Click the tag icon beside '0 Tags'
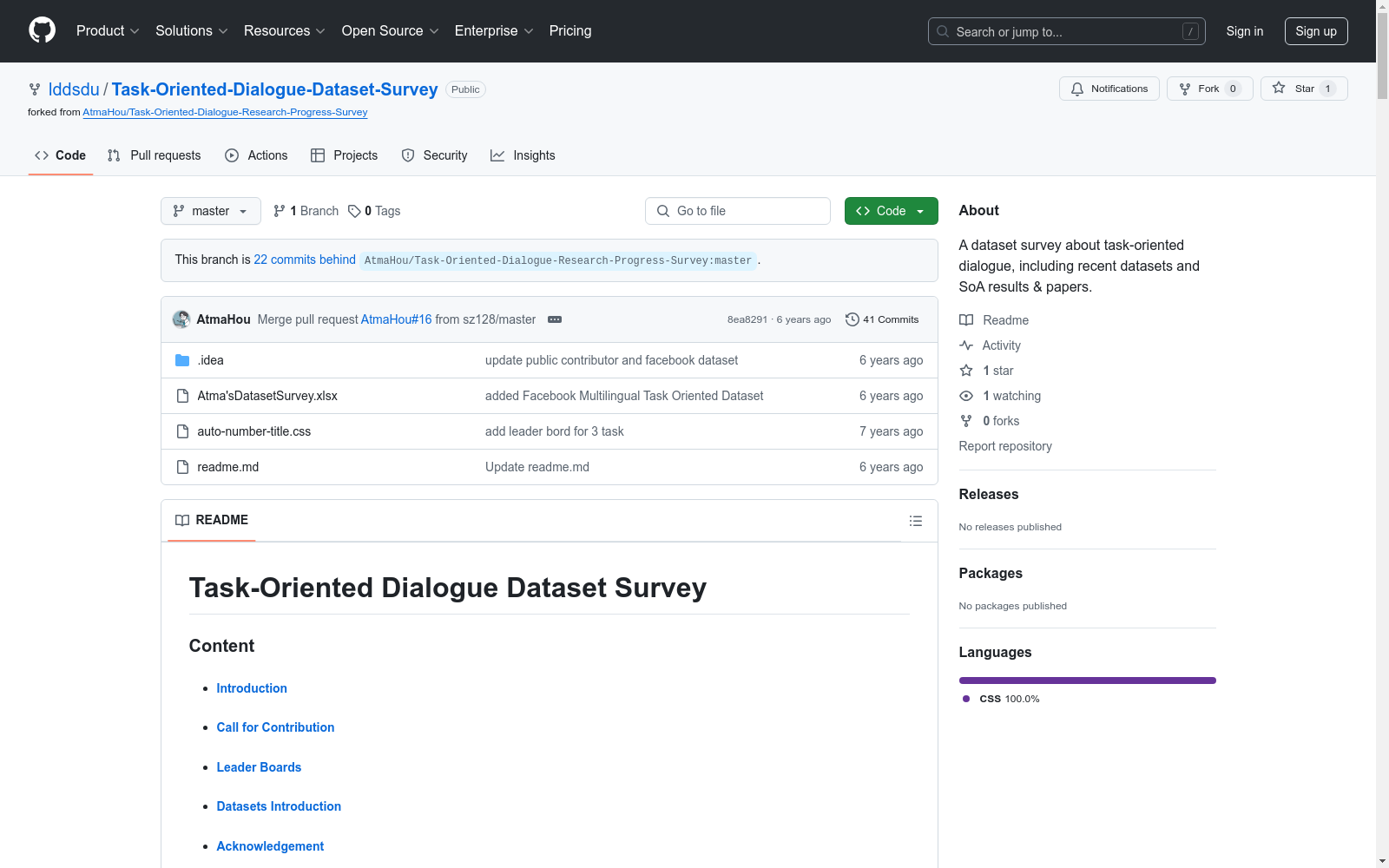Image resolution: width=1389 pixels, height=868 pixels. coord(354,211)
